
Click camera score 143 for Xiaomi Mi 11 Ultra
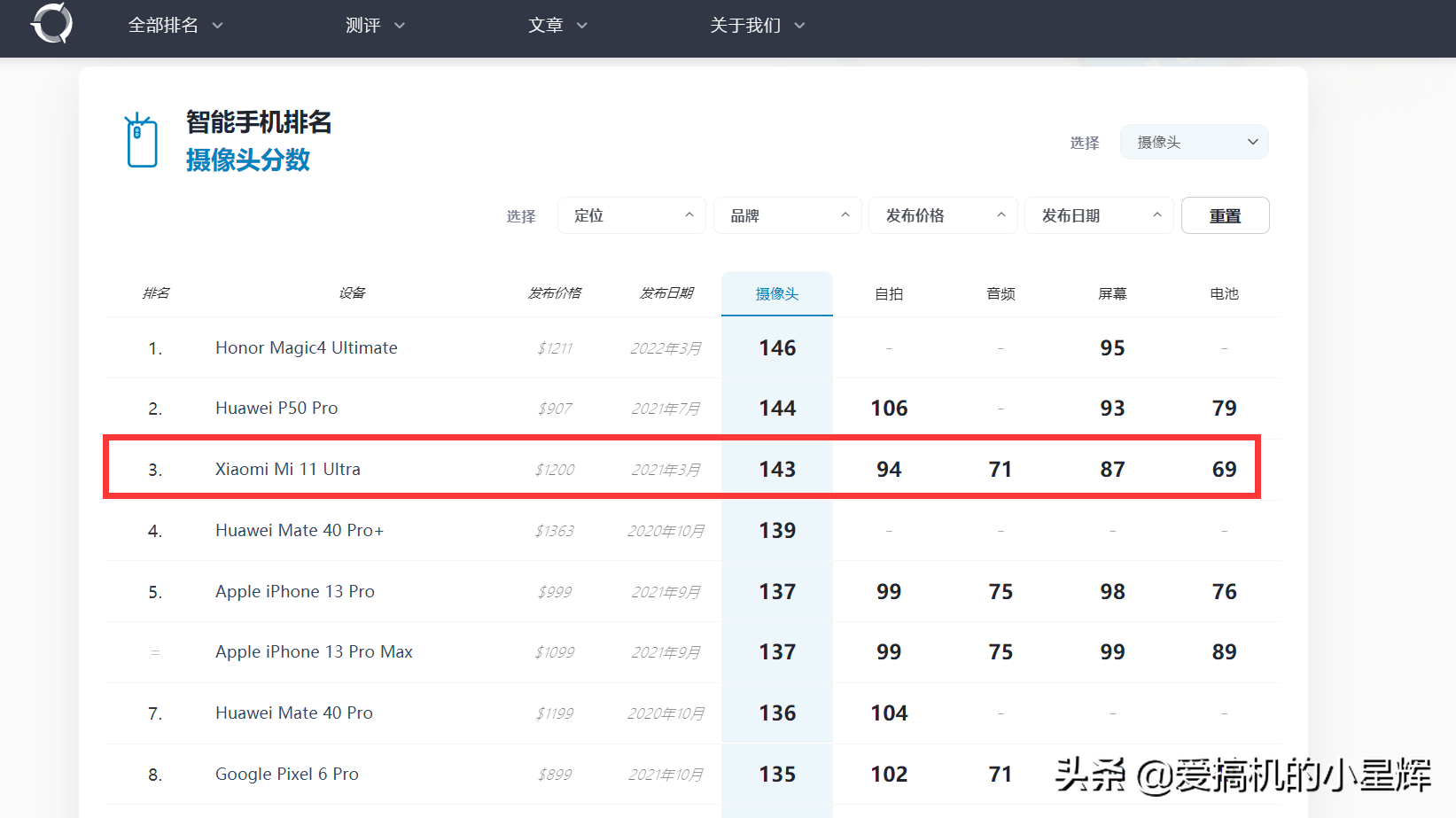(x=777, y=469)
